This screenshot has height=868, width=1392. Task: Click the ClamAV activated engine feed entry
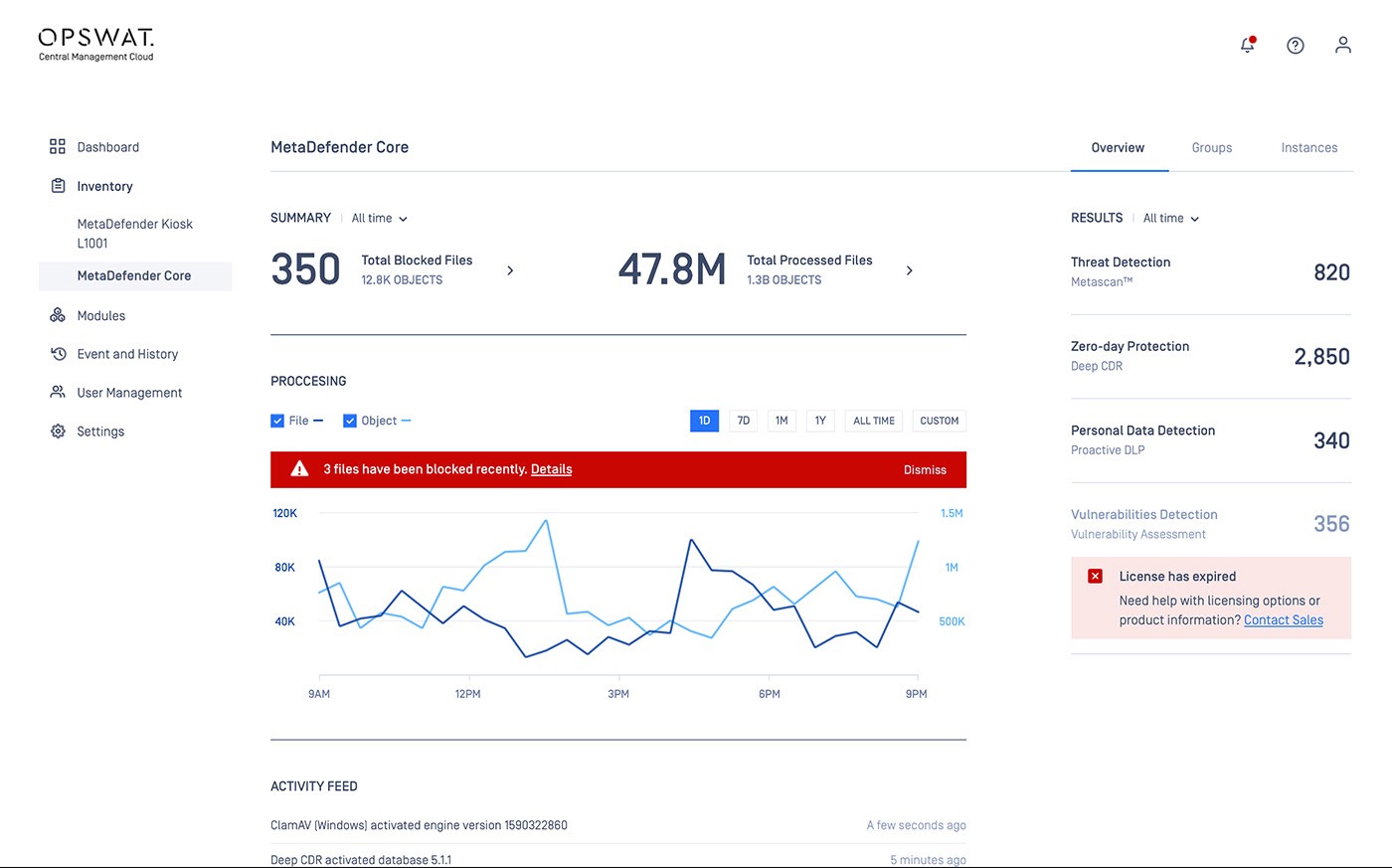pyautogui.click(x=419, y=825)
